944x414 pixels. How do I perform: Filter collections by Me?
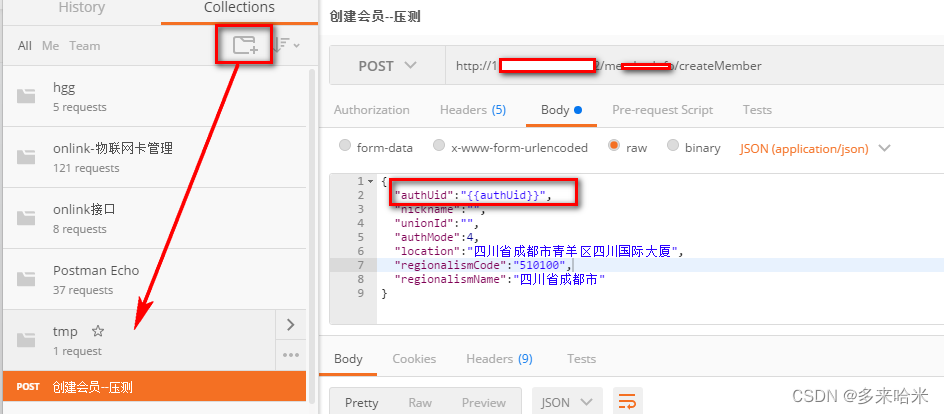coord(51,46)
